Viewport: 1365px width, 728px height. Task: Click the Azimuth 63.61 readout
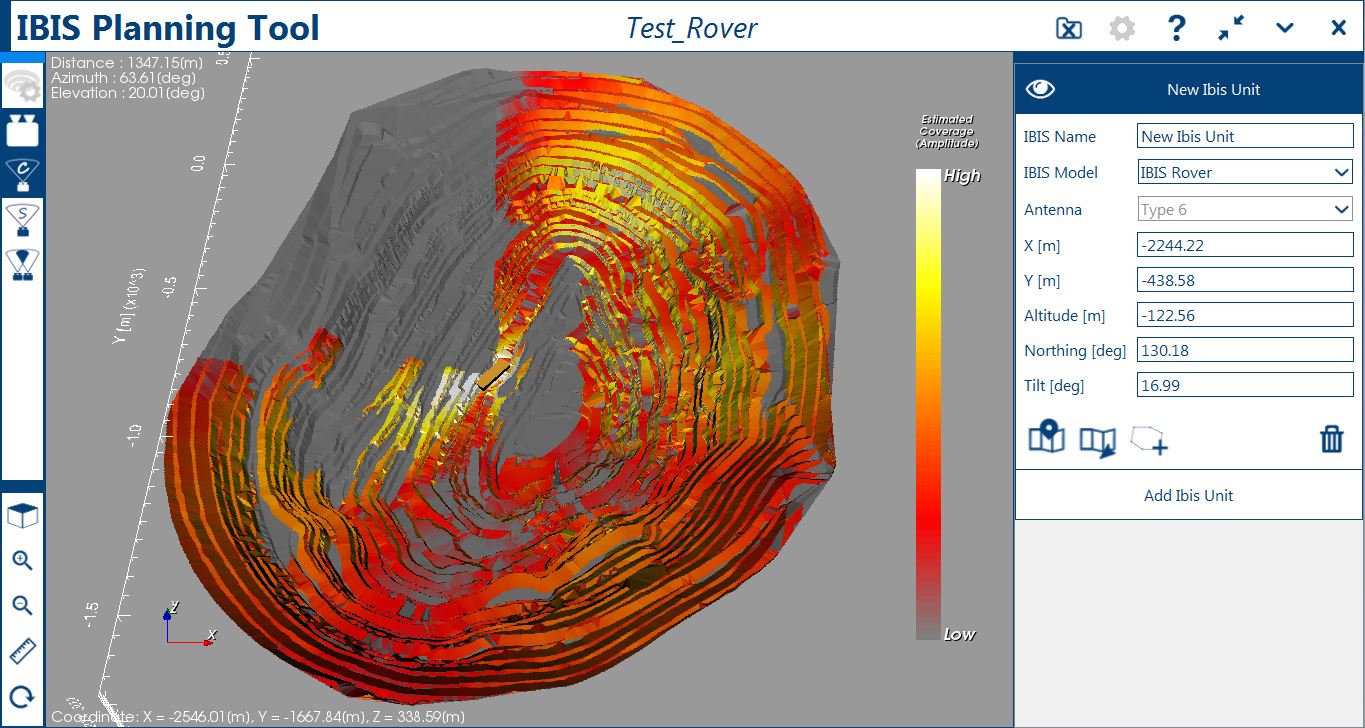(x=123, y=78)
